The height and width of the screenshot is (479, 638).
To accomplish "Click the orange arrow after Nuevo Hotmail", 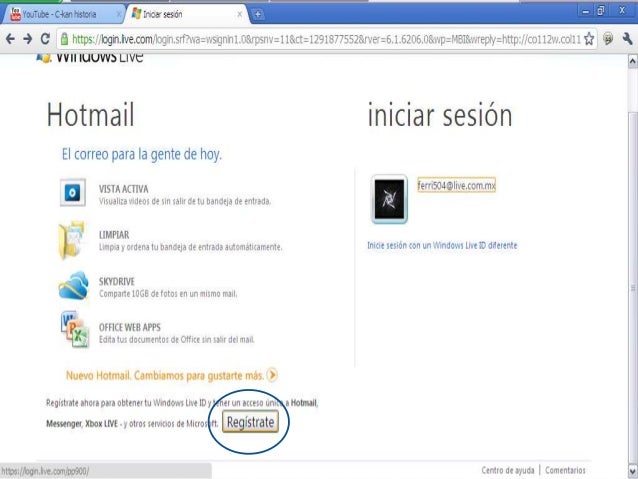I will 272,374.
